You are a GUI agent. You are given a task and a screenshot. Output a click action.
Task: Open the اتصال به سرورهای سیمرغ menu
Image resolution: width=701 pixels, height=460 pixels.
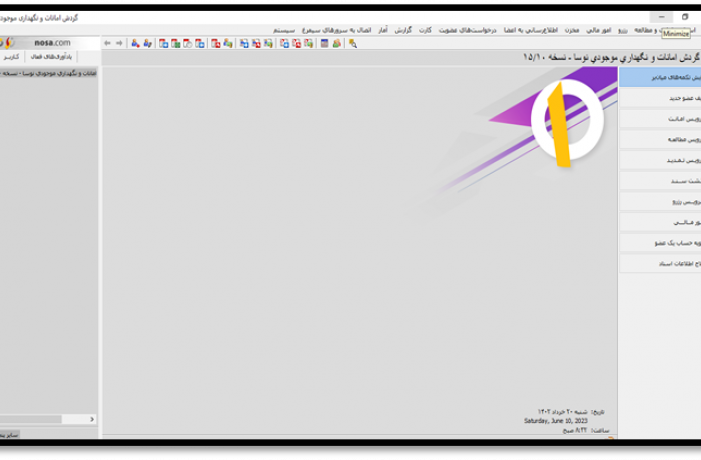[337, 30]
